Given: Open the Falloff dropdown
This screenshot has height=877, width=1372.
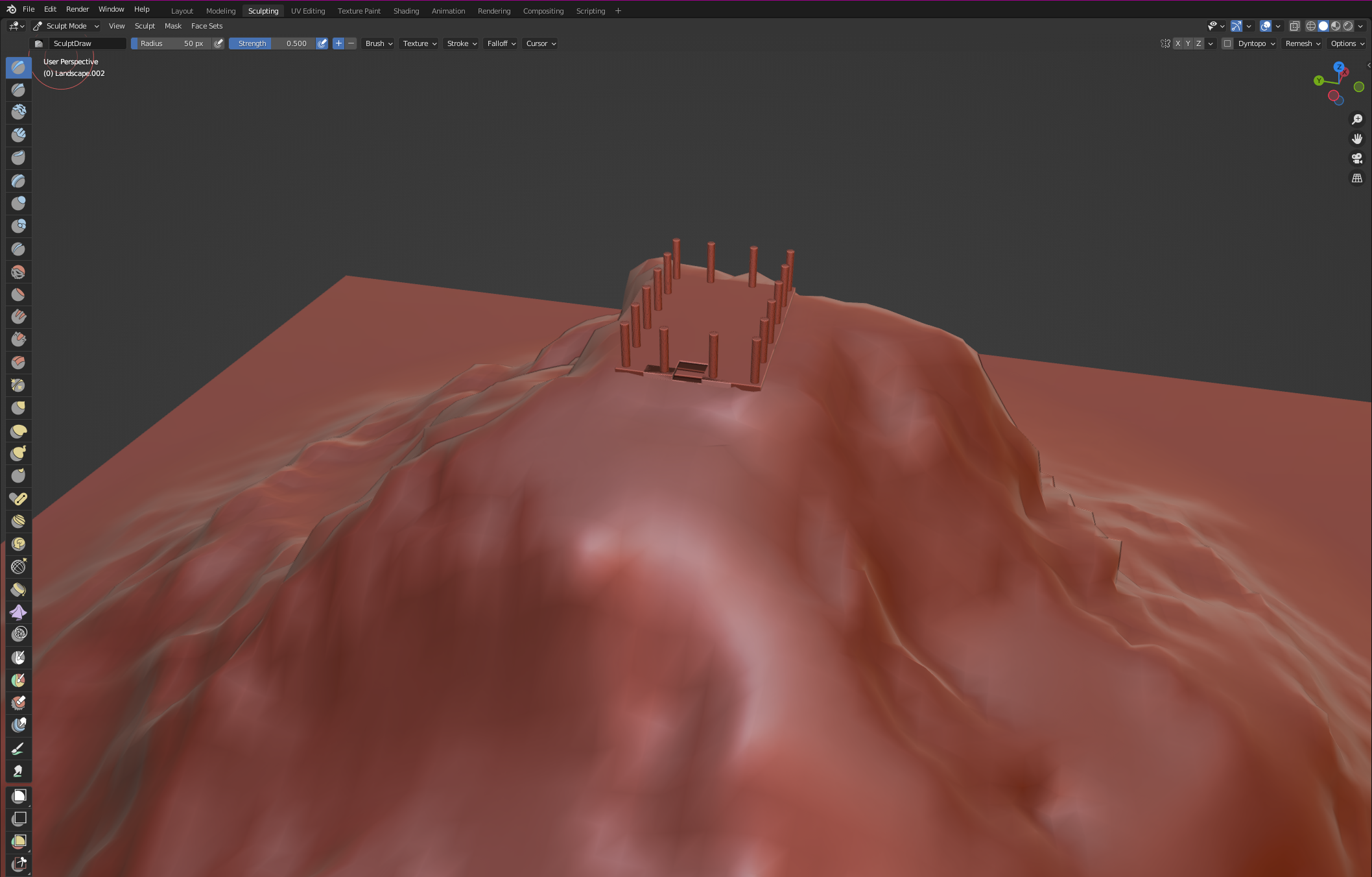Looking at the screenshot, I should coord(501,43).
